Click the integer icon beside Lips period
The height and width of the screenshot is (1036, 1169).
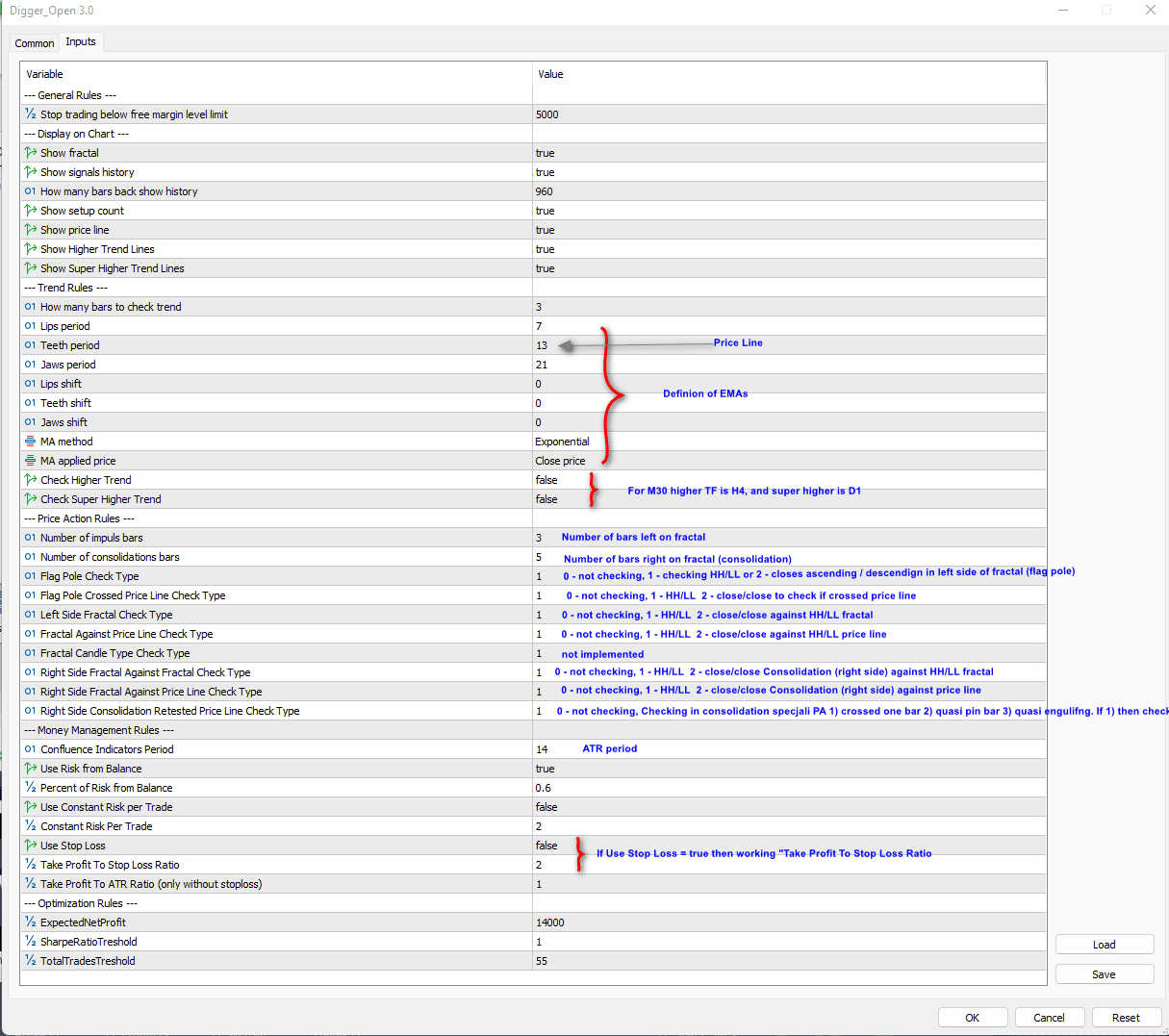click(31, 326)
